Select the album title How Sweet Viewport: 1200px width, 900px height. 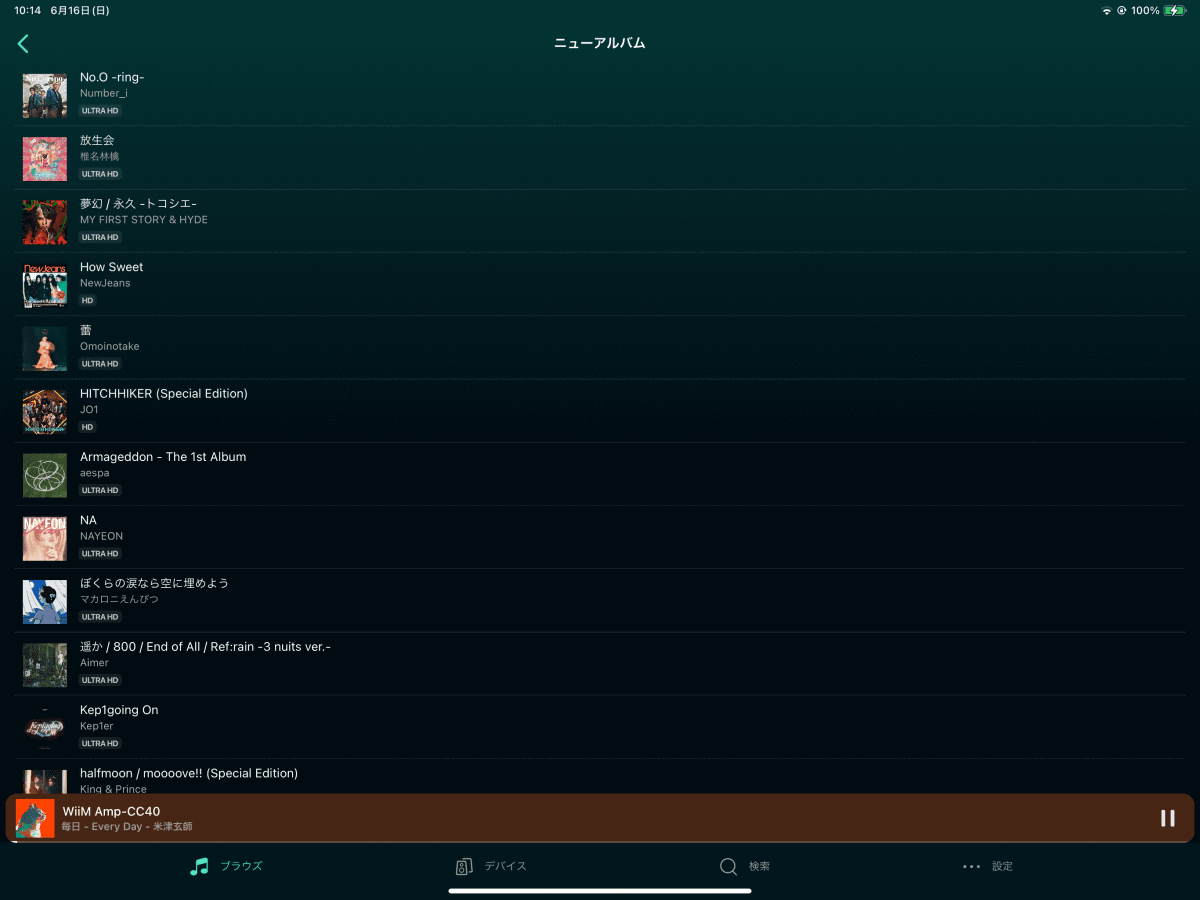pyautogui.click(x=111, y=267)
